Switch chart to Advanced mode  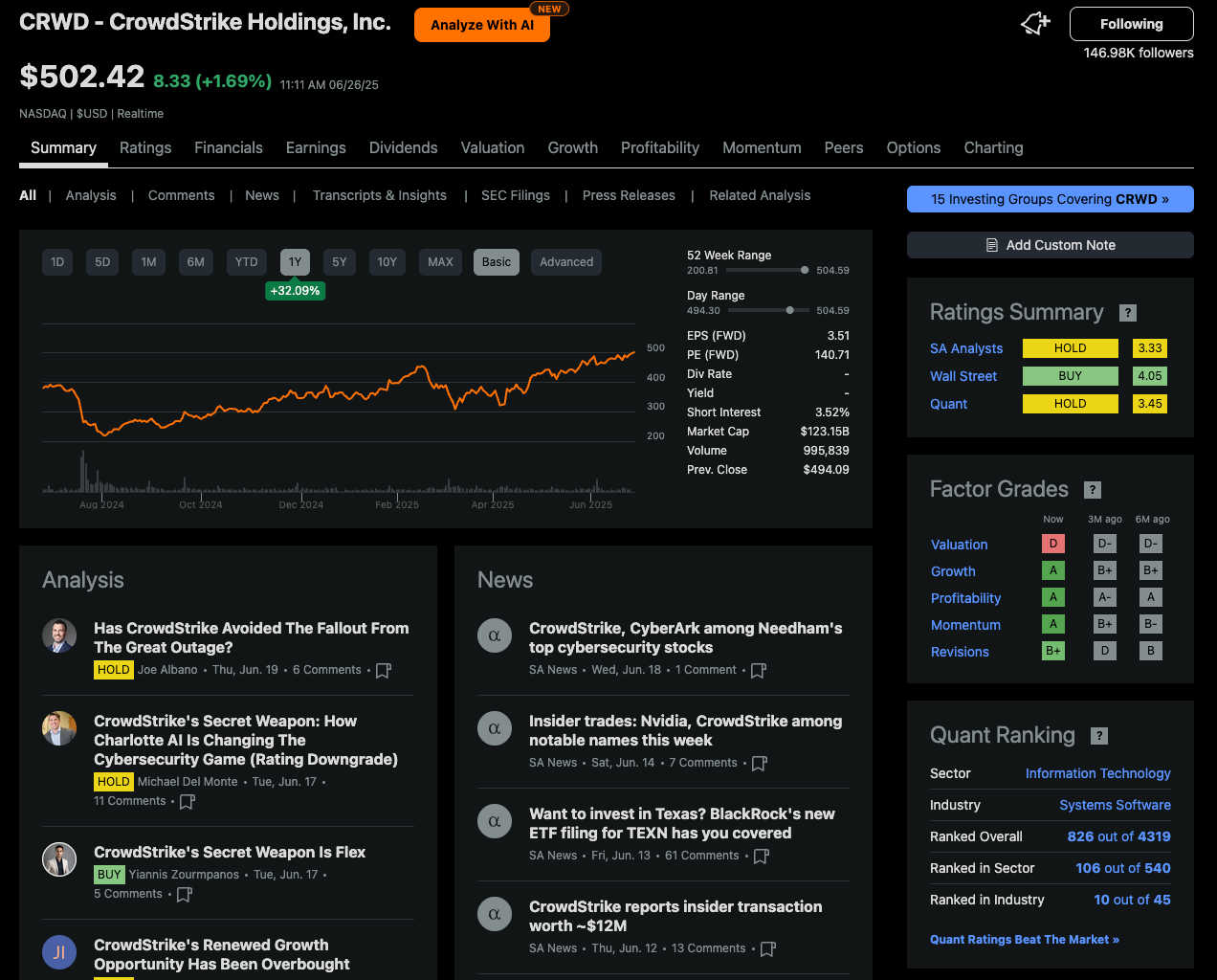click(x=566, y=262)
